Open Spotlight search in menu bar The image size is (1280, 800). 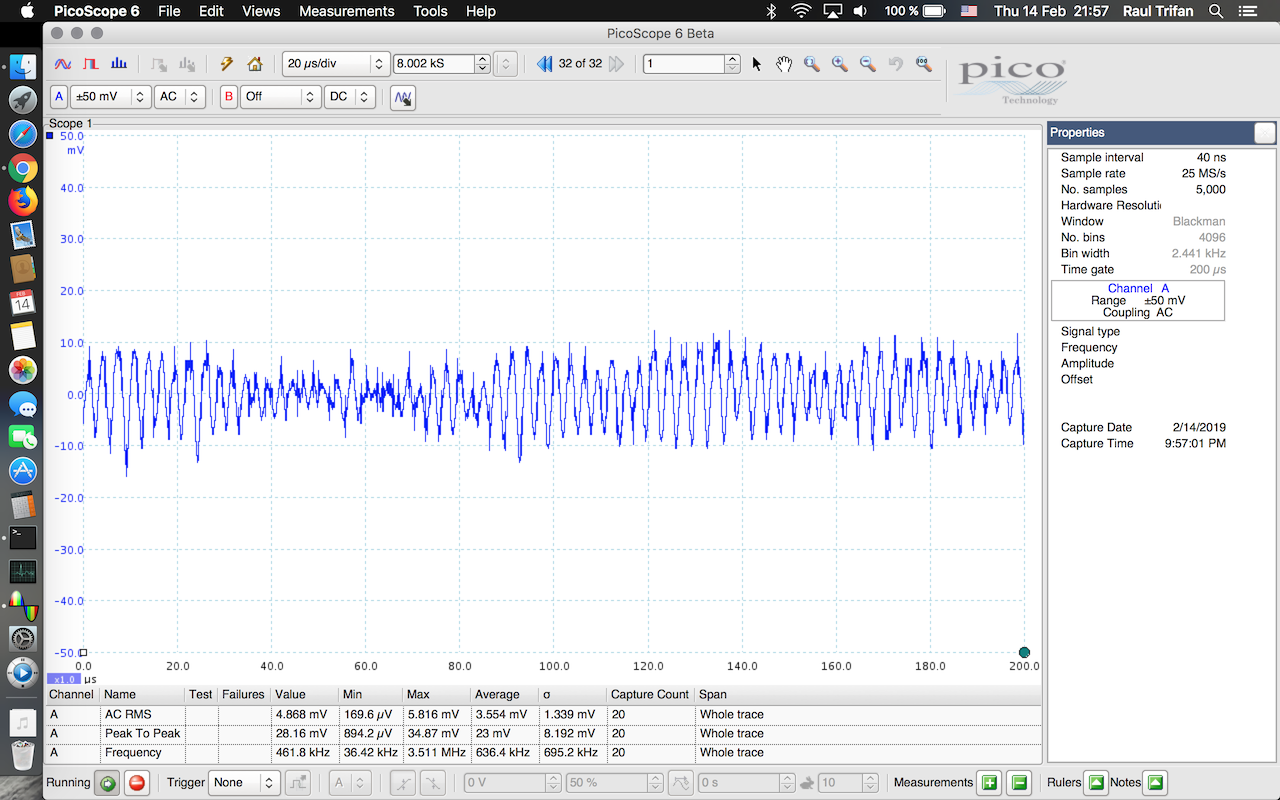point(1216,11)
